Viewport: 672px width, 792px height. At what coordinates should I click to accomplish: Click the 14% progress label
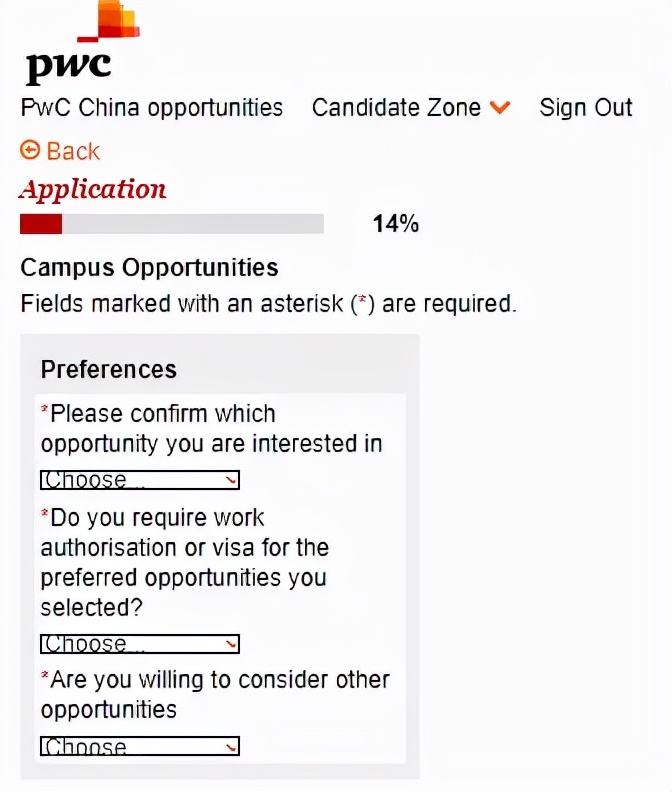(x=395, y=224)
